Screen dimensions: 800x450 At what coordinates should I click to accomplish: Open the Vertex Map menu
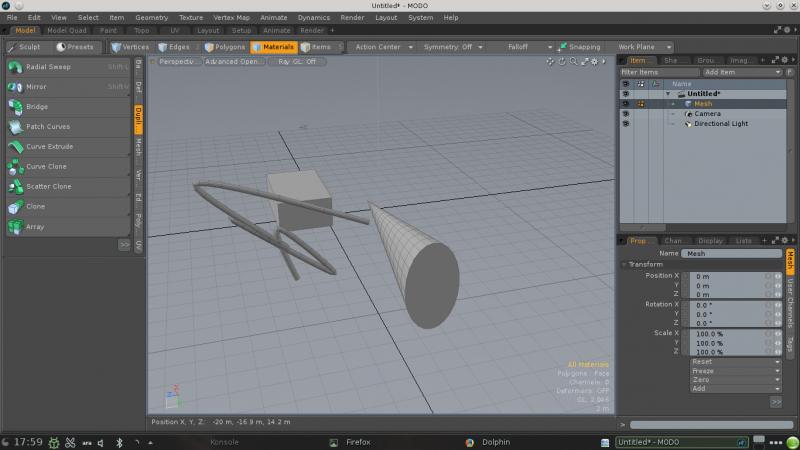(232, 17)
